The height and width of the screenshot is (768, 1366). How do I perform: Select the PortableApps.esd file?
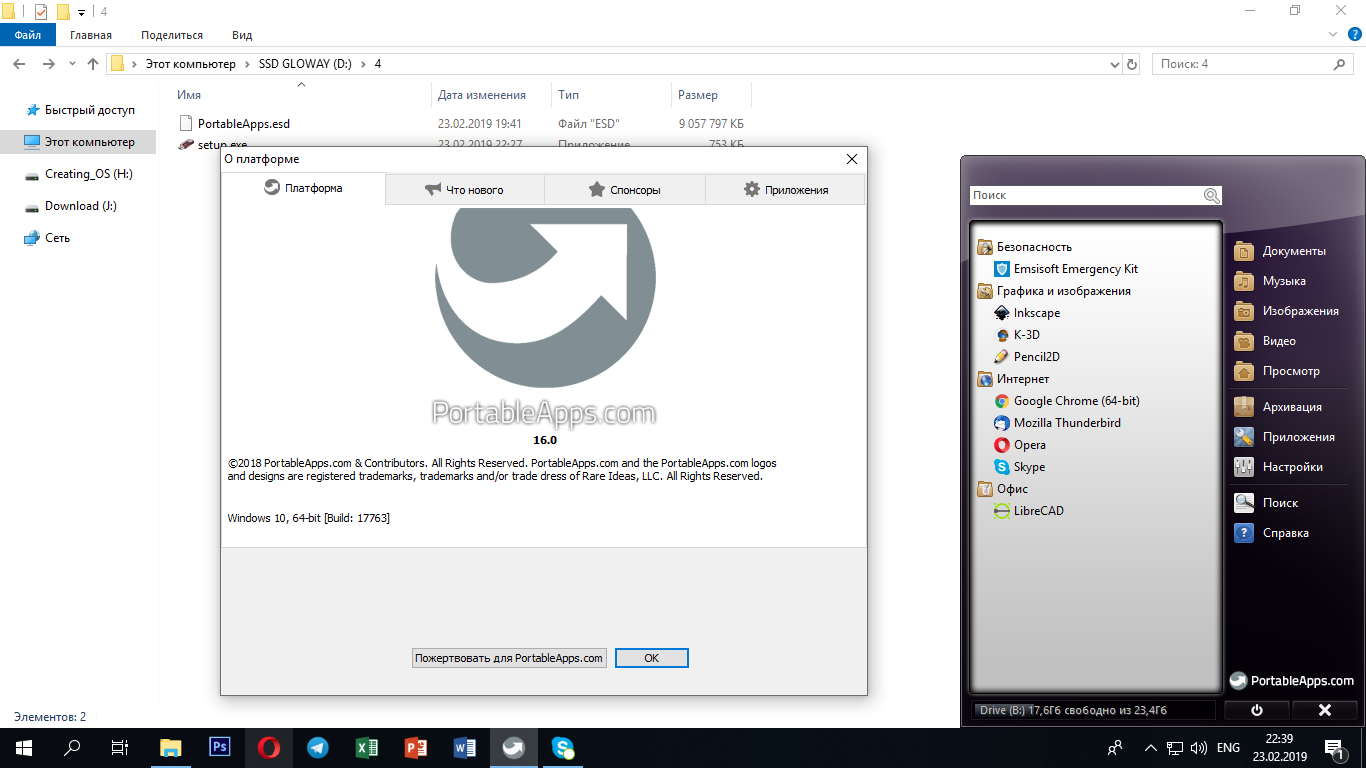244,124
